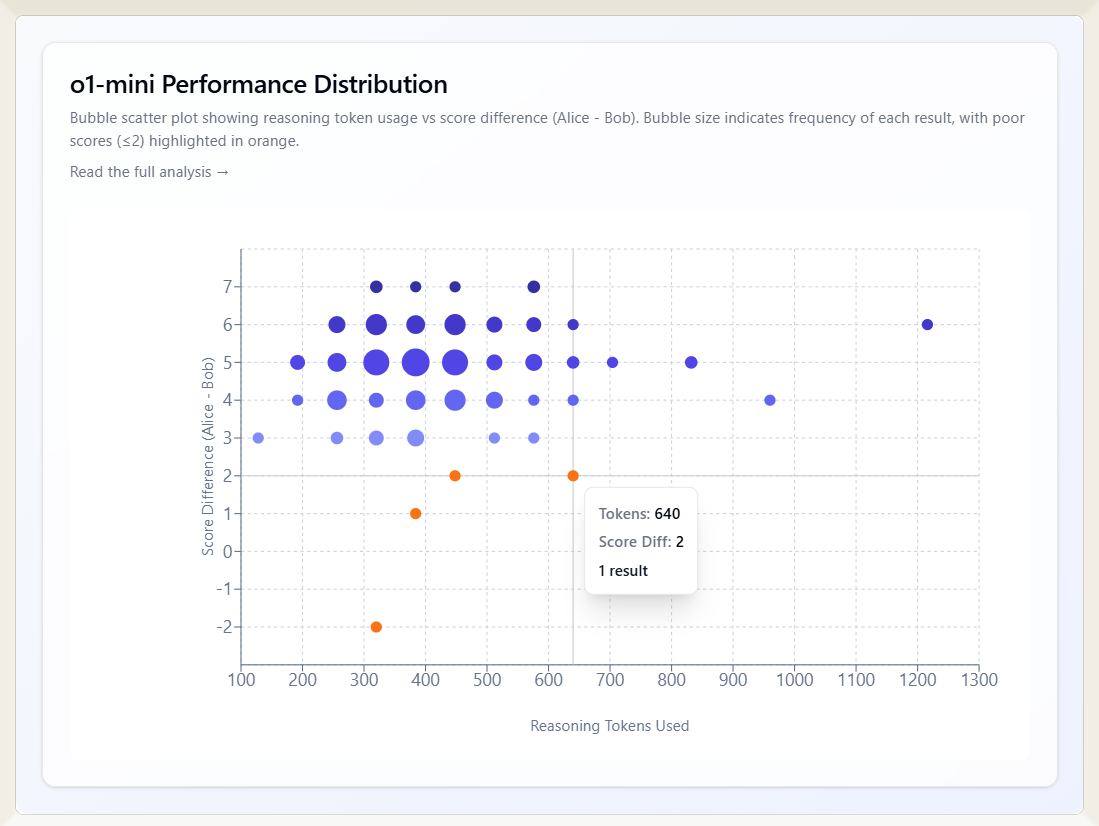The image size is (1099, 826).
Task: Click the "o1-mini Performance Distribution" heading
Action: click(259, 84)
